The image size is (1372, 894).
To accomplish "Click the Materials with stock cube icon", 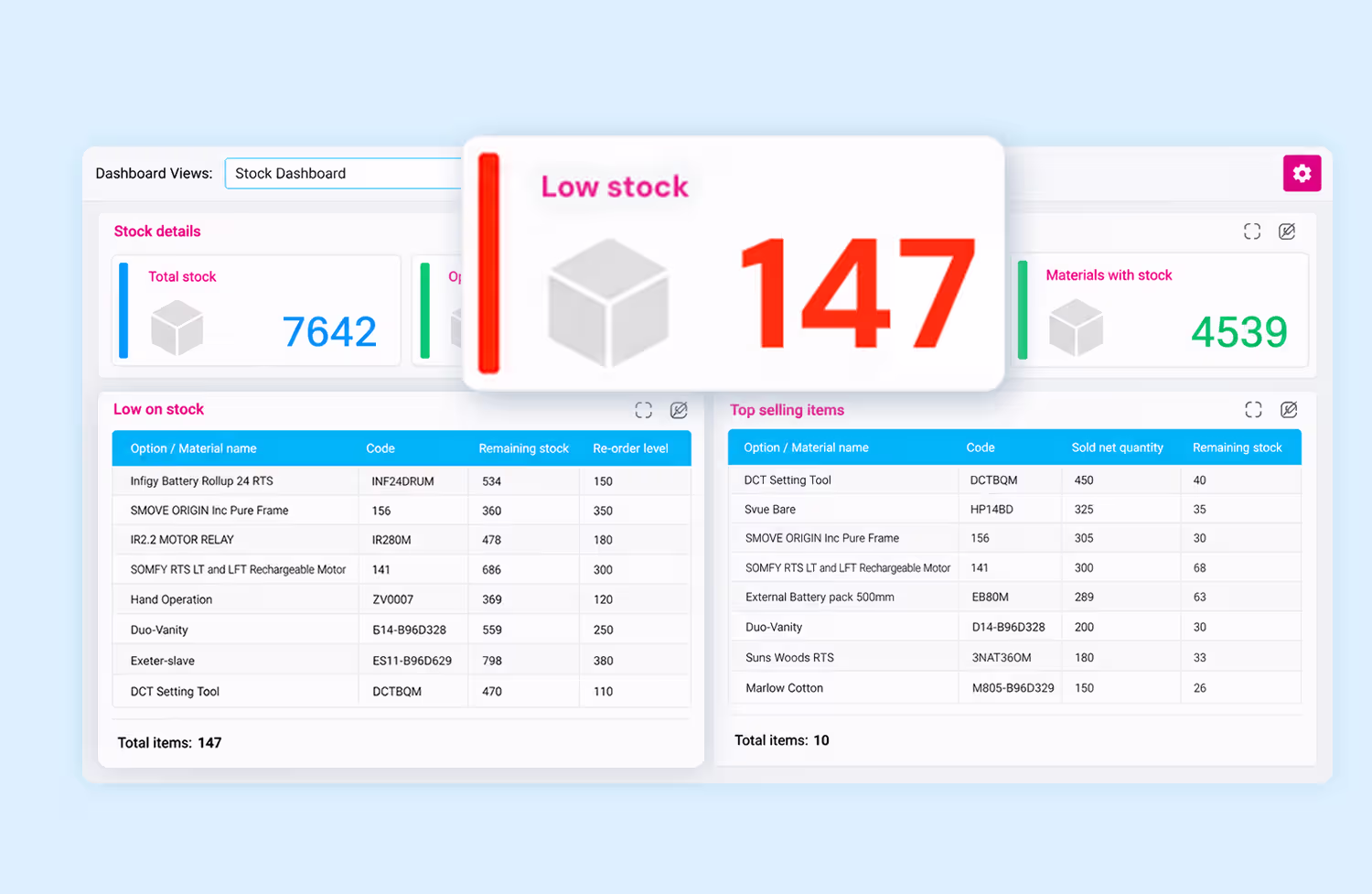I will coord(1076,328).
